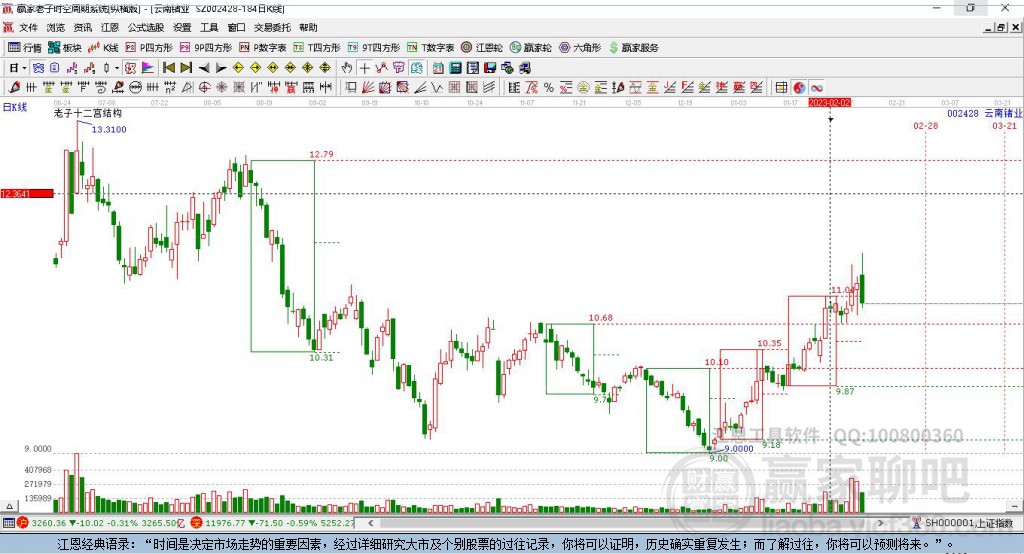The height and width of the screenshot is (554, 1024).
Task: Expand the candlestick style dropdown arrow
Action: 117,68
